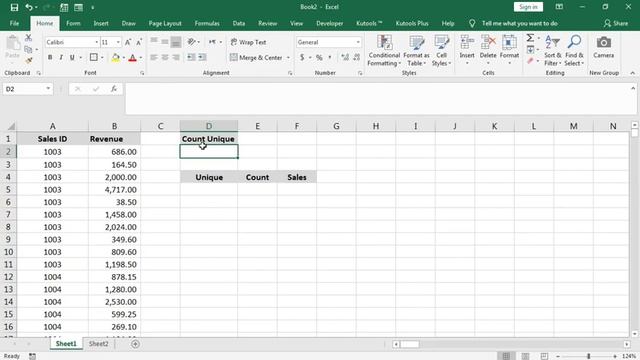Click the Percent Style icon
The image size is (640, 360).
point(319,58)
